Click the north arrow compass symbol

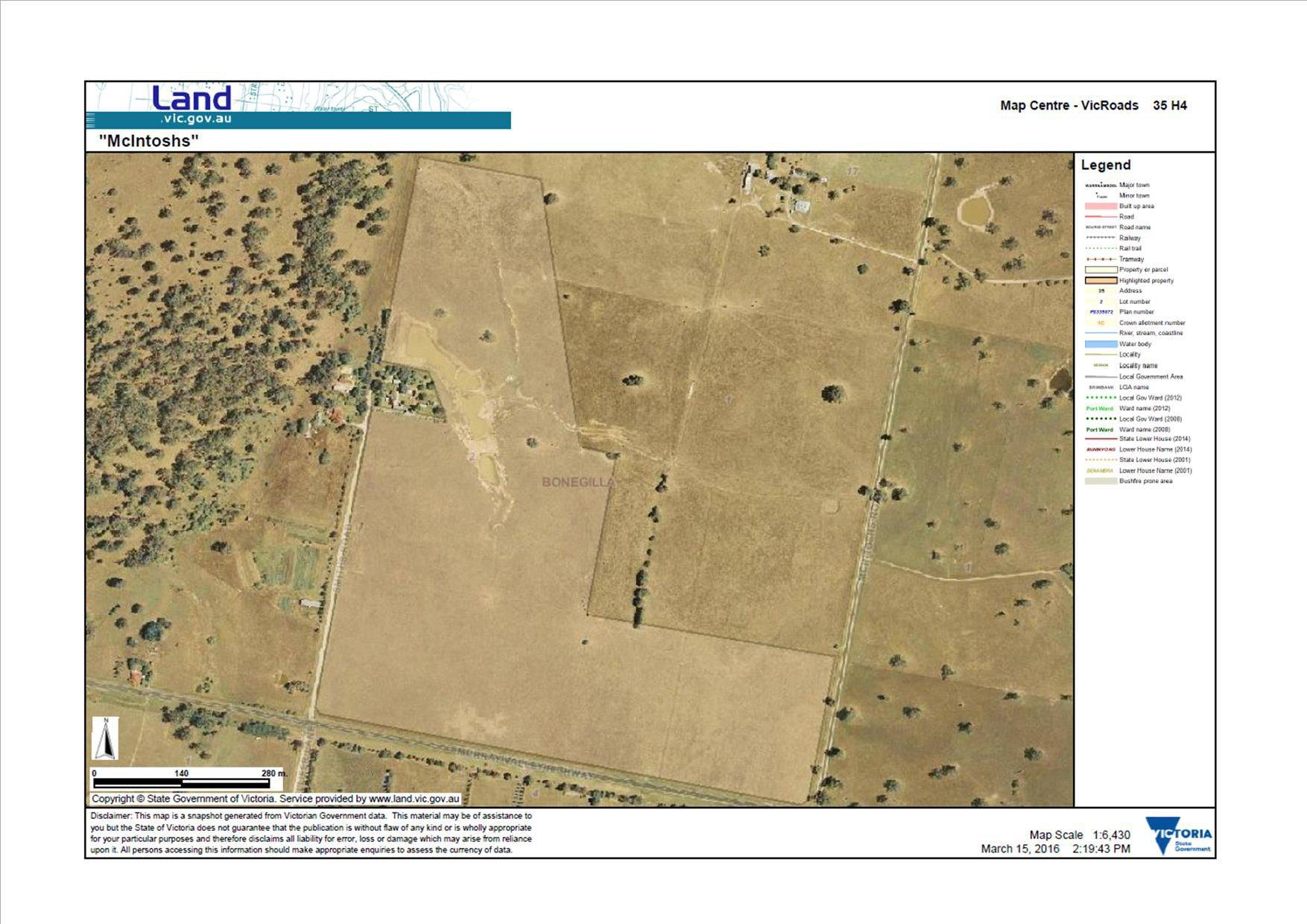click(x=105, y=738)
